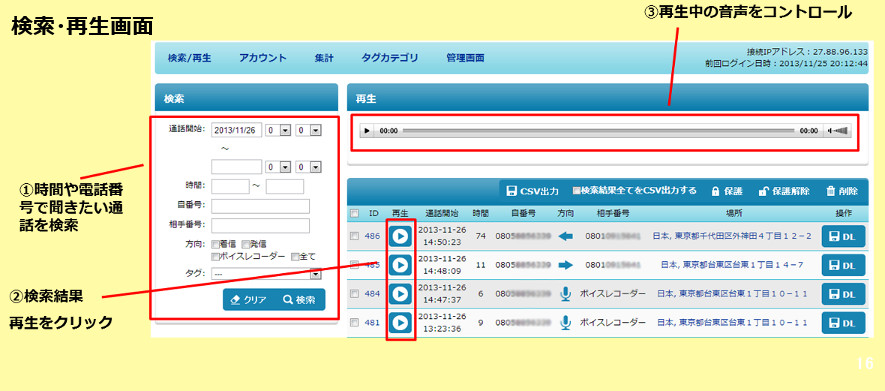
Task: Click the audio playback progress bar
Action: [598, 131]
